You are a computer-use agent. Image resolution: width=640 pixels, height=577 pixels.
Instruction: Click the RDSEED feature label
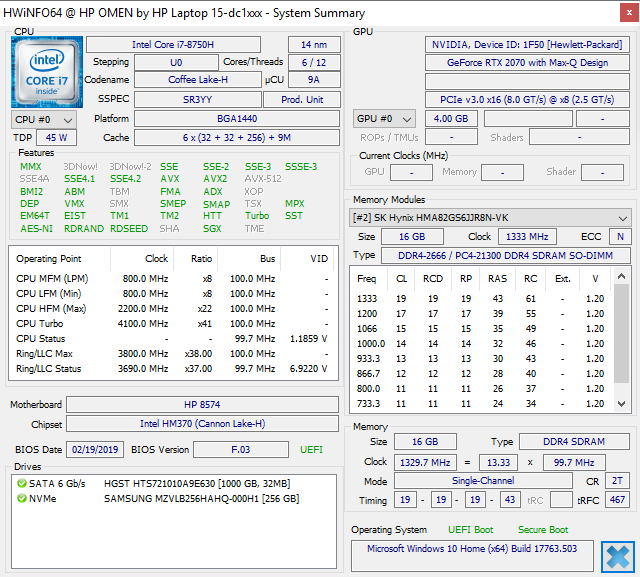click(x=129, y=229)
